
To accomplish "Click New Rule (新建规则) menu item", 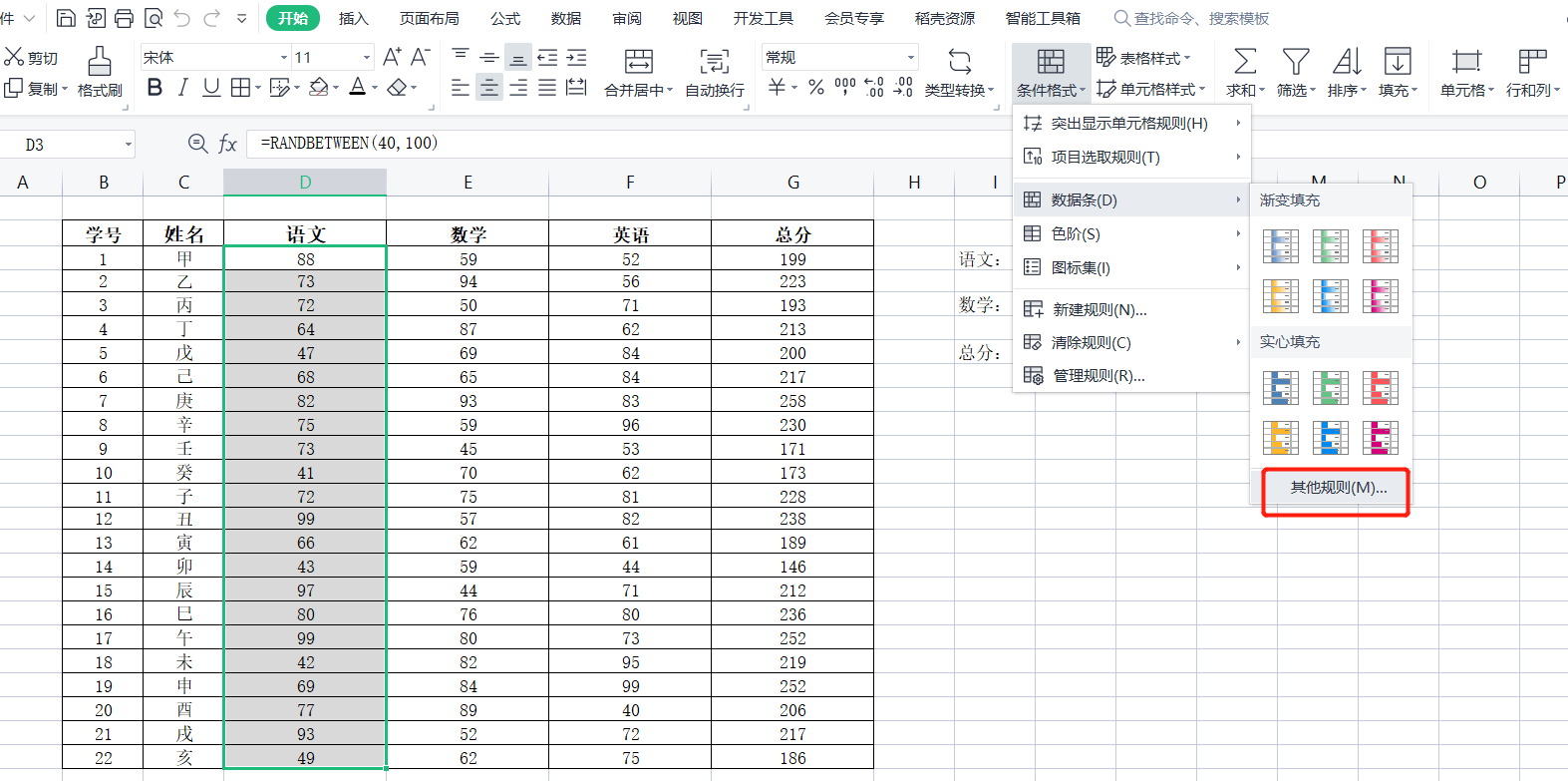I will (x=1131, y=309).
